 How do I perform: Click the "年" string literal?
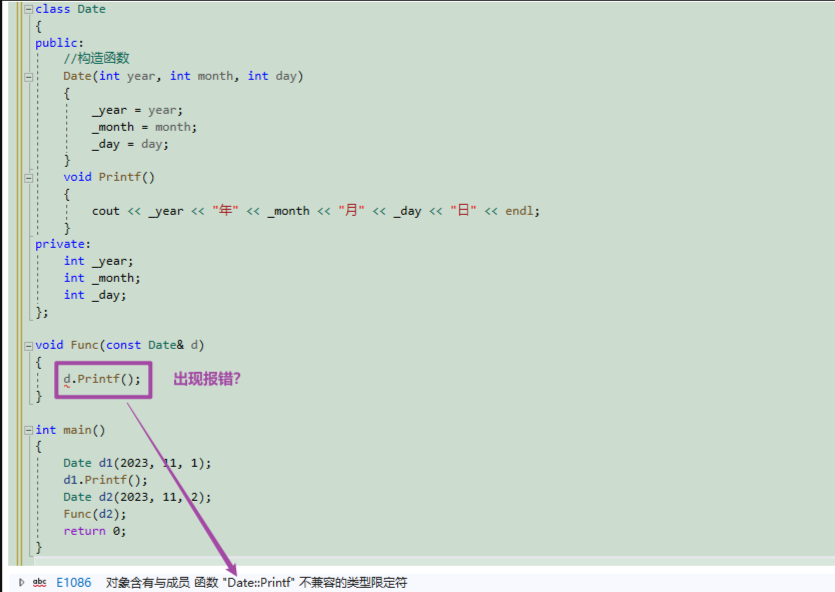[225, 211]
